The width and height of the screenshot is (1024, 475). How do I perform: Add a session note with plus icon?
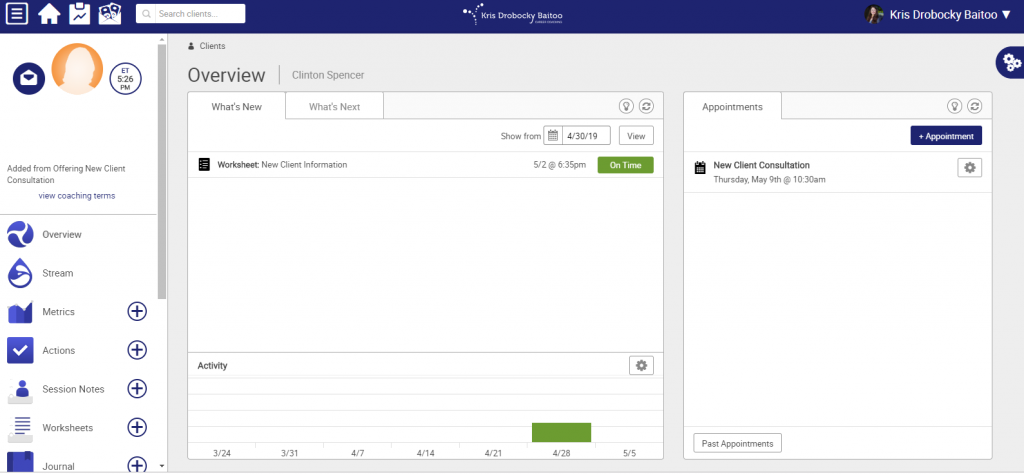click(136, 389)
